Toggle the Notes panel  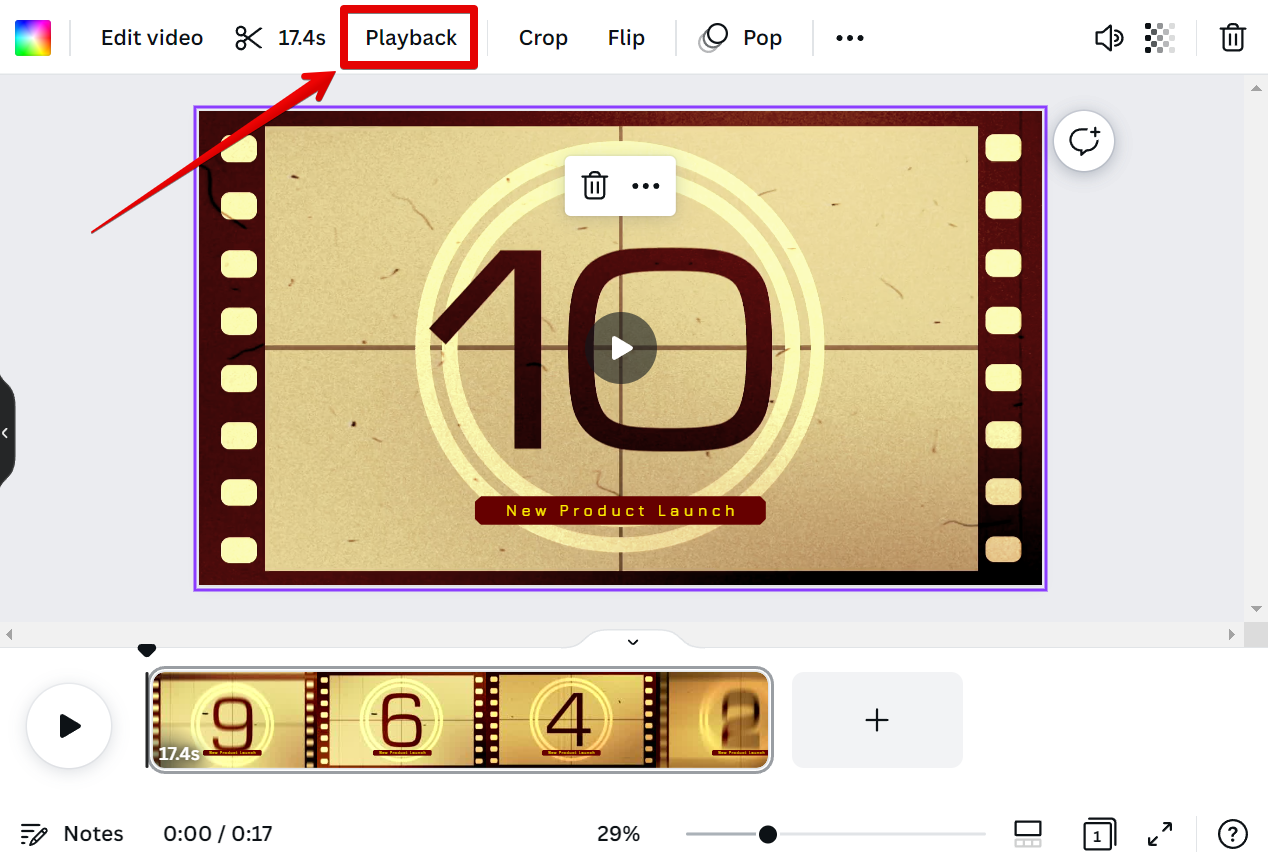73,833
